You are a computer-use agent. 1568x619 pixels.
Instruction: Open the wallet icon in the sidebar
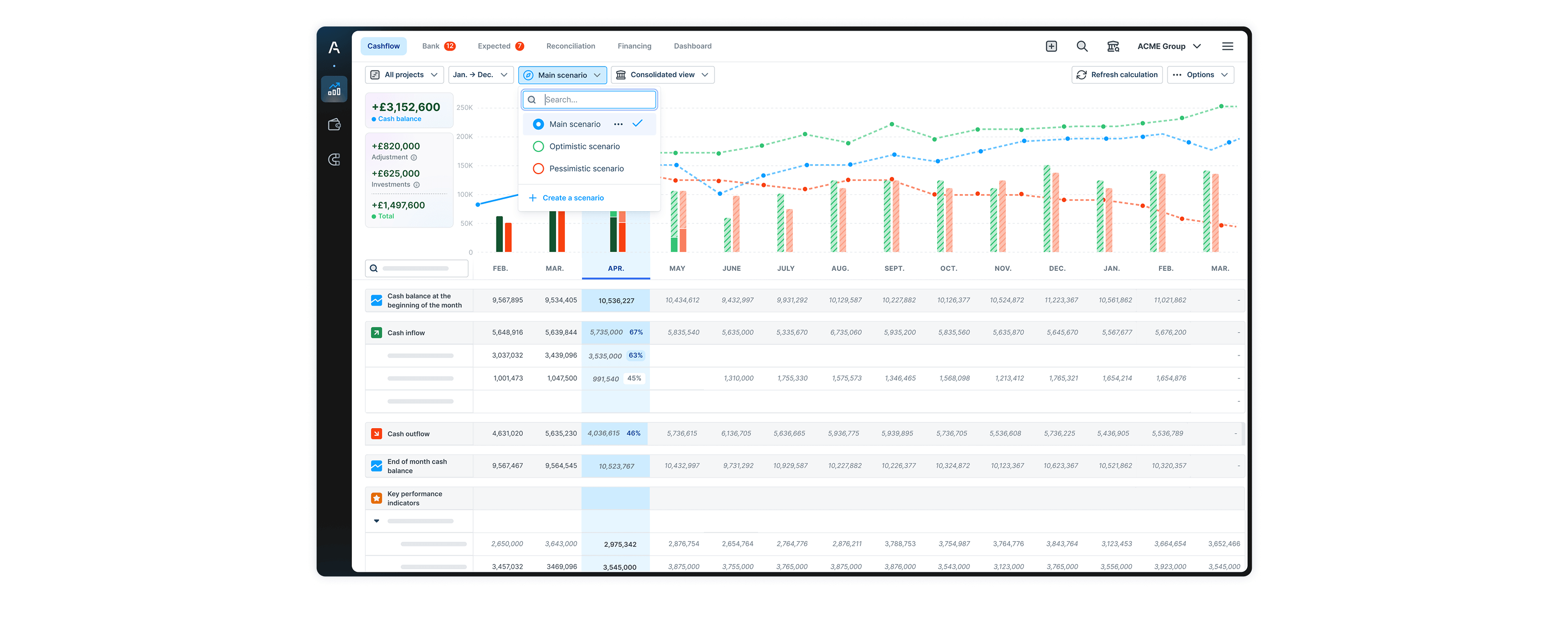(334, 125)
